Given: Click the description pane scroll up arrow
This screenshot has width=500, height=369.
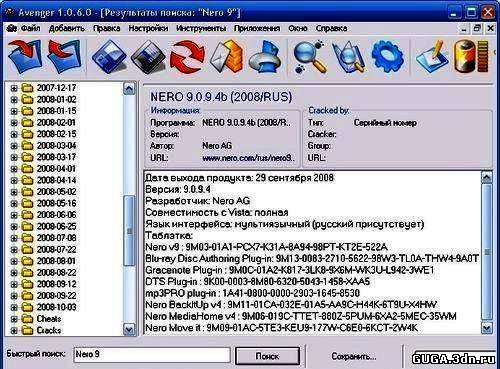Looking at the screenshot, I should (x=487, y=177).
